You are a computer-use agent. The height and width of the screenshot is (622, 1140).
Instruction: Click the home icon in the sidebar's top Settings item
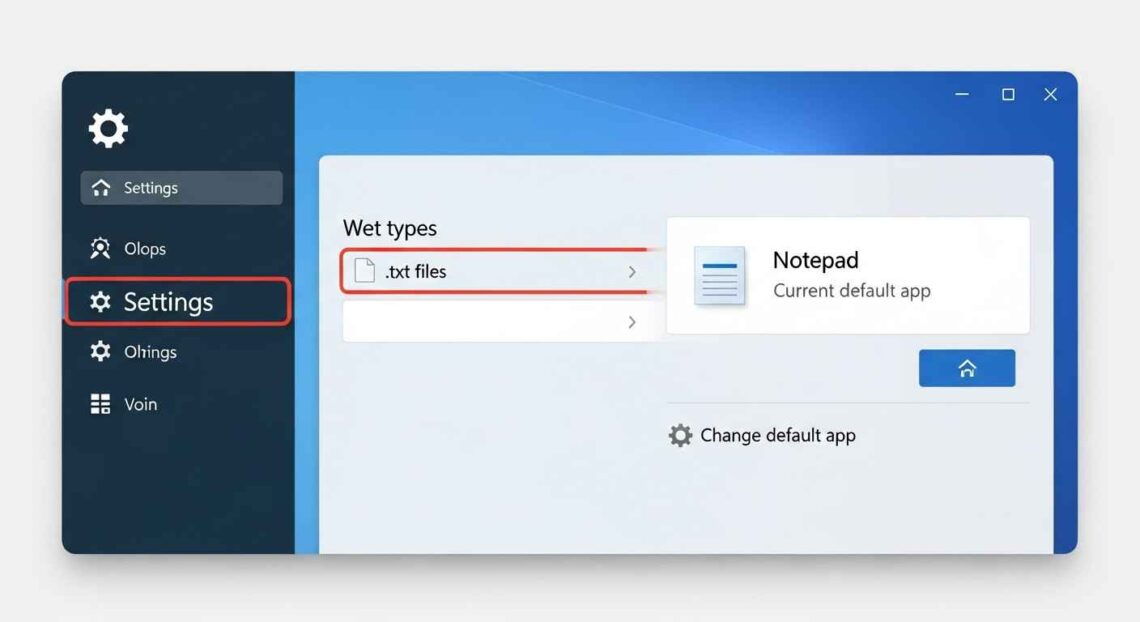[x=101, y=188]
